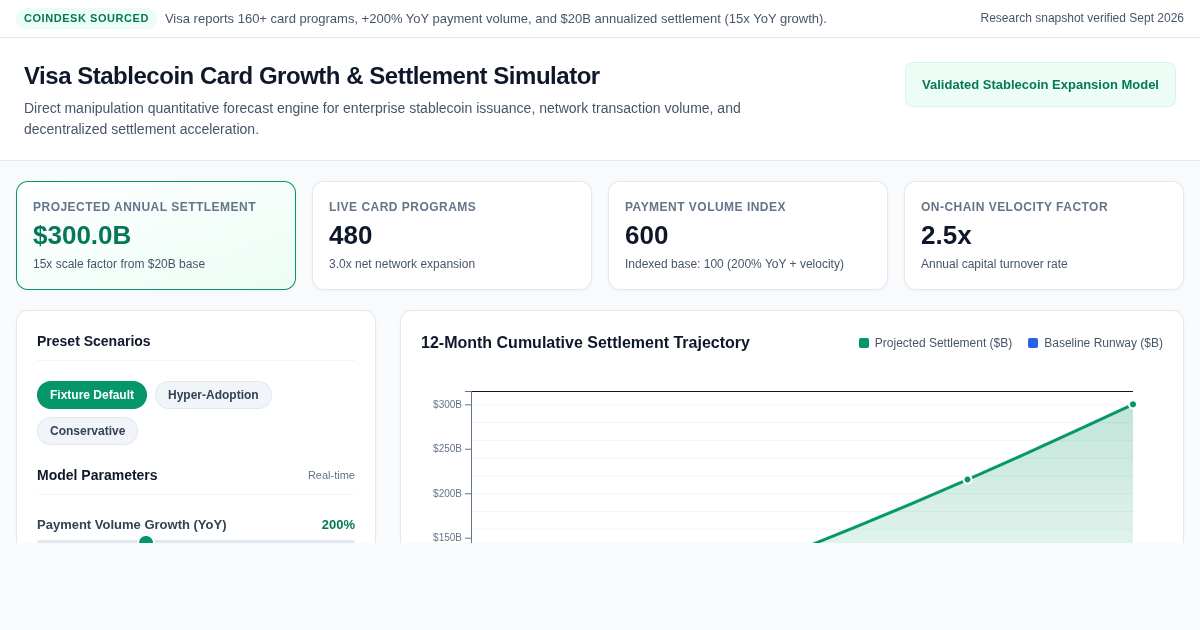Click the Baseline Runway ($B) legend label
Screen dimensions: 1200x630
[1103, 343]
